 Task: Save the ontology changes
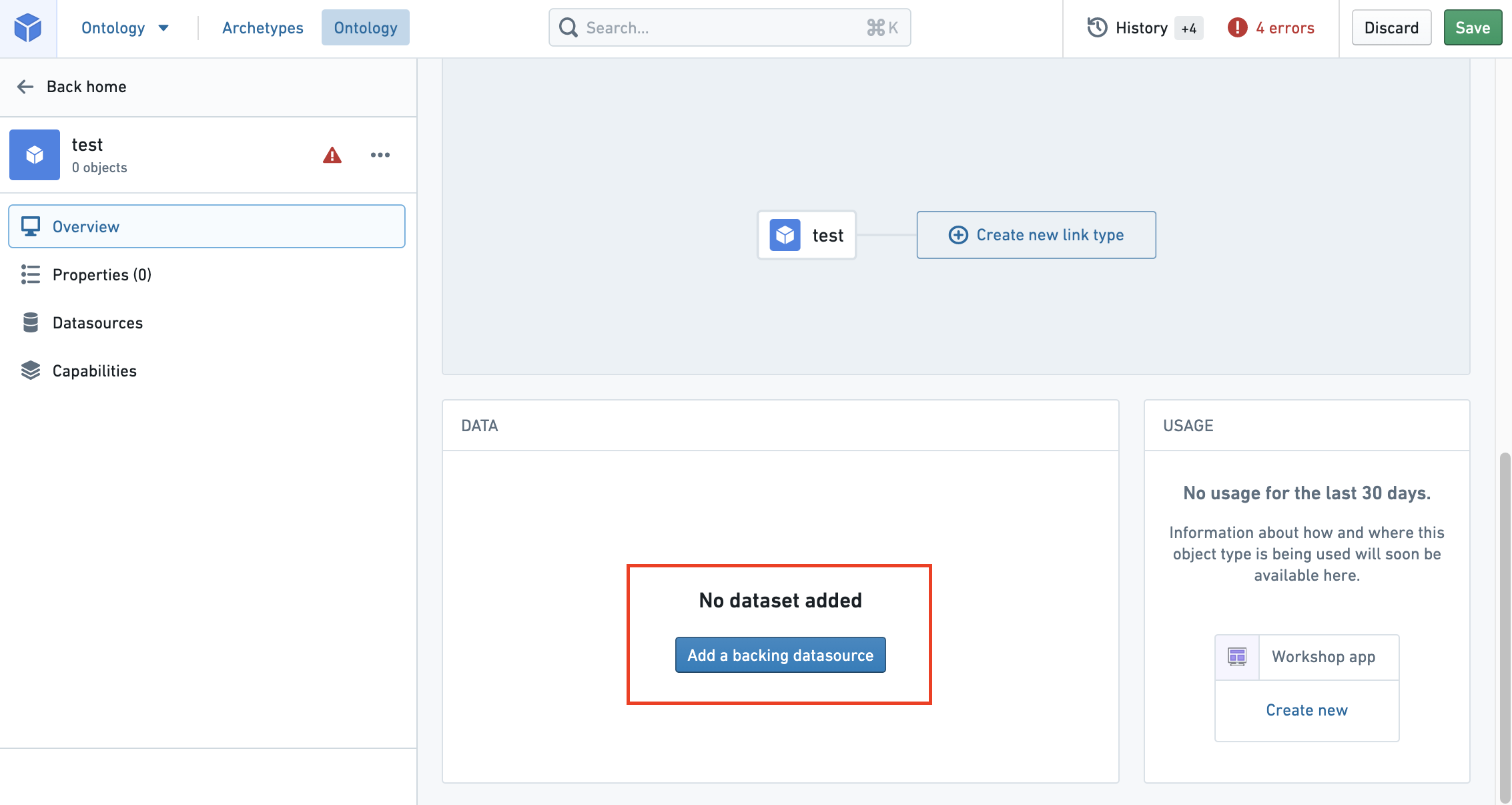[x=1473, y=28]
